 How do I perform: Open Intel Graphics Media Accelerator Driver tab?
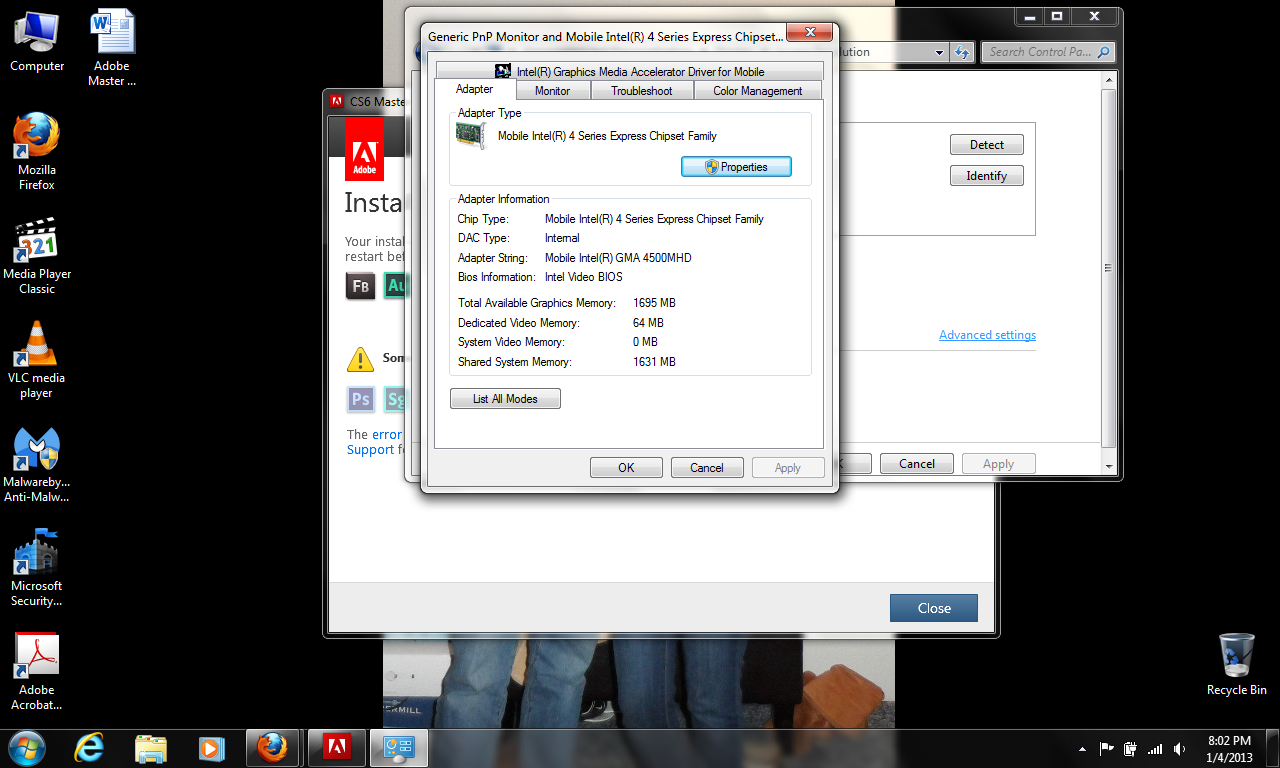click(x=630, y=71)
